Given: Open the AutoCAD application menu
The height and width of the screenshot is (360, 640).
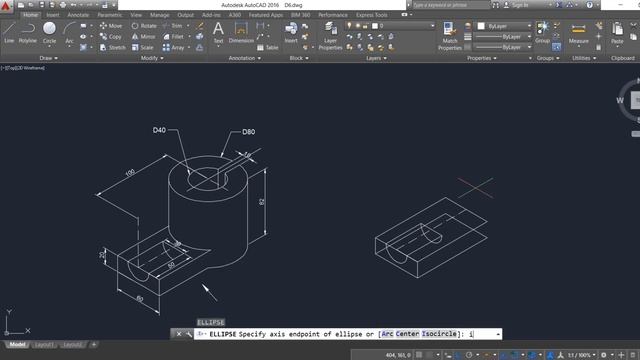Looking at the screenshot, I should click(x=6, y=6).
